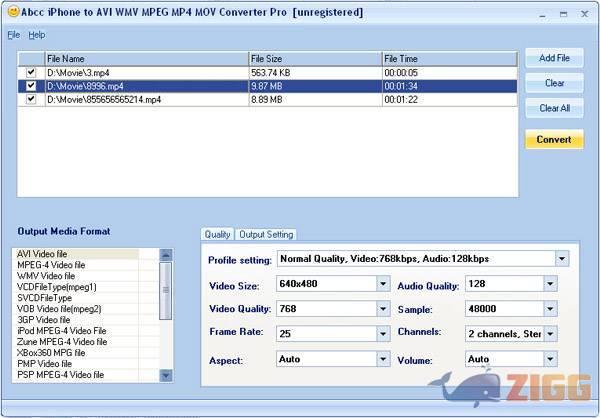Toggle the checkbox for D:\Movie\8996.mp4

[x=31, y=86]
